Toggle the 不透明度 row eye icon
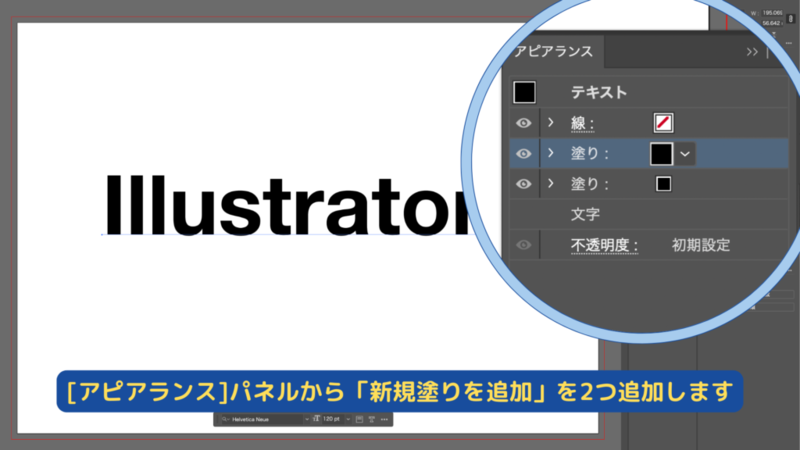800x450 pixels. tap(523, 245)
